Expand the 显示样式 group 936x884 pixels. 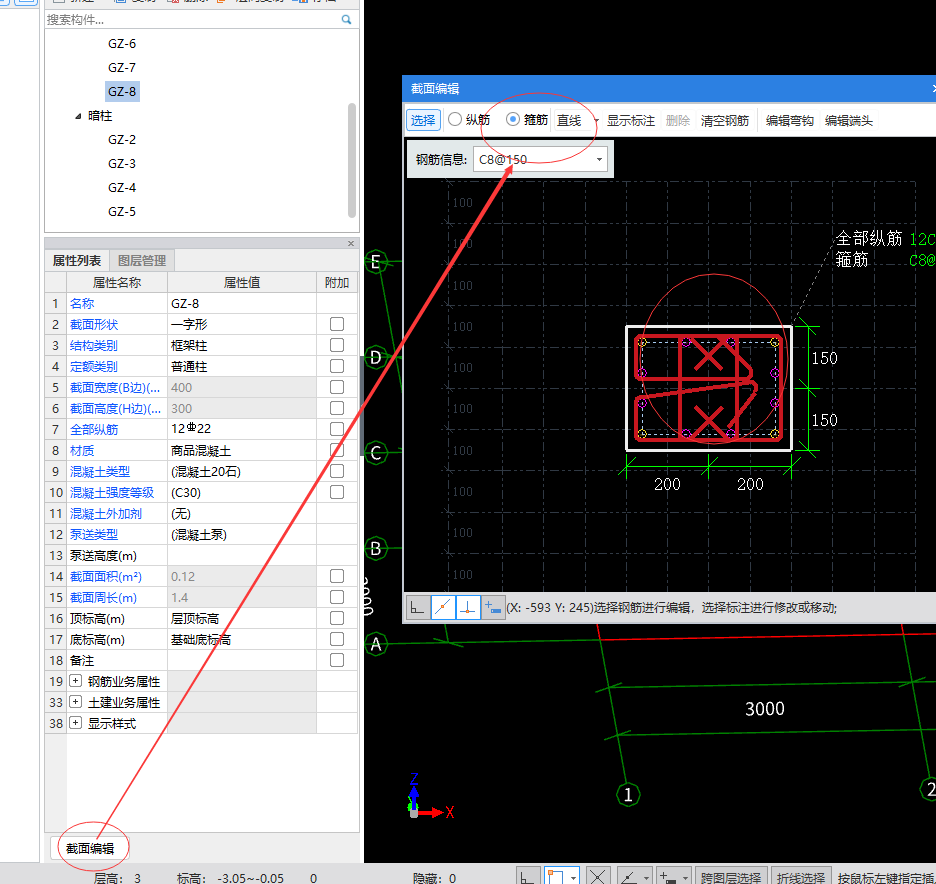point(76,723)
